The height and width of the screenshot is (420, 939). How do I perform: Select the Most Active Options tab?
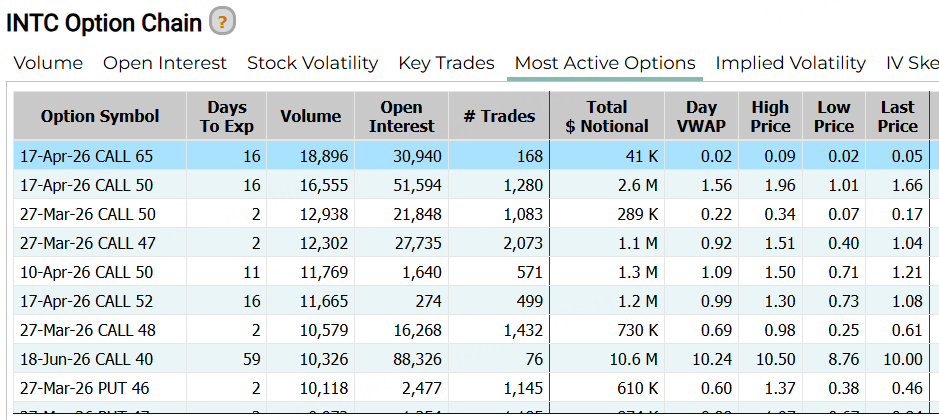(x=604, y=63)
